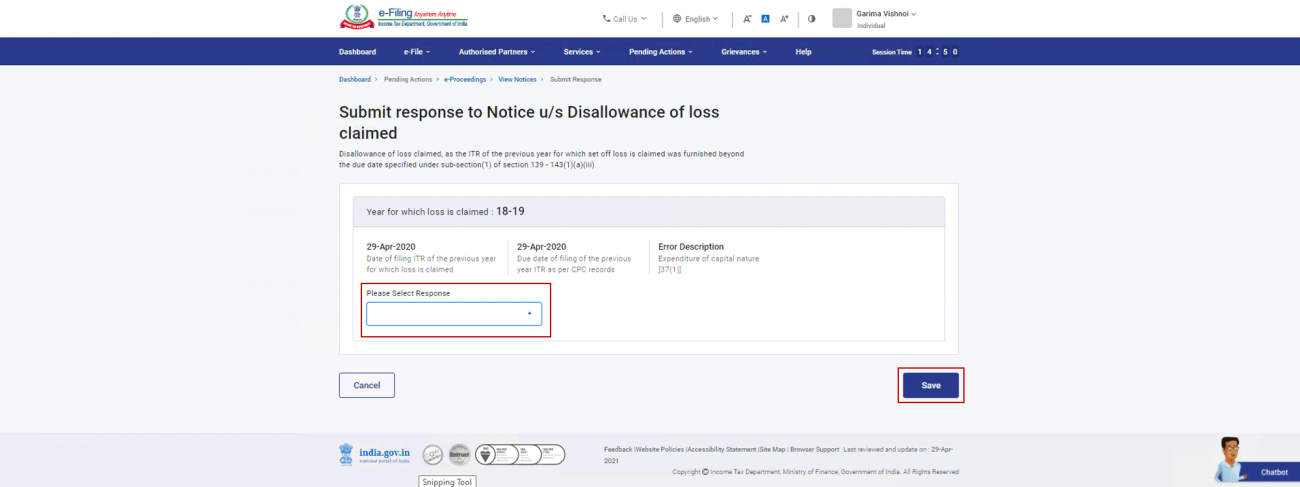Viewport: 1300px width, 487px height.
Task: Open the Please Select Response dropdown
Action: tap(454, 314)
